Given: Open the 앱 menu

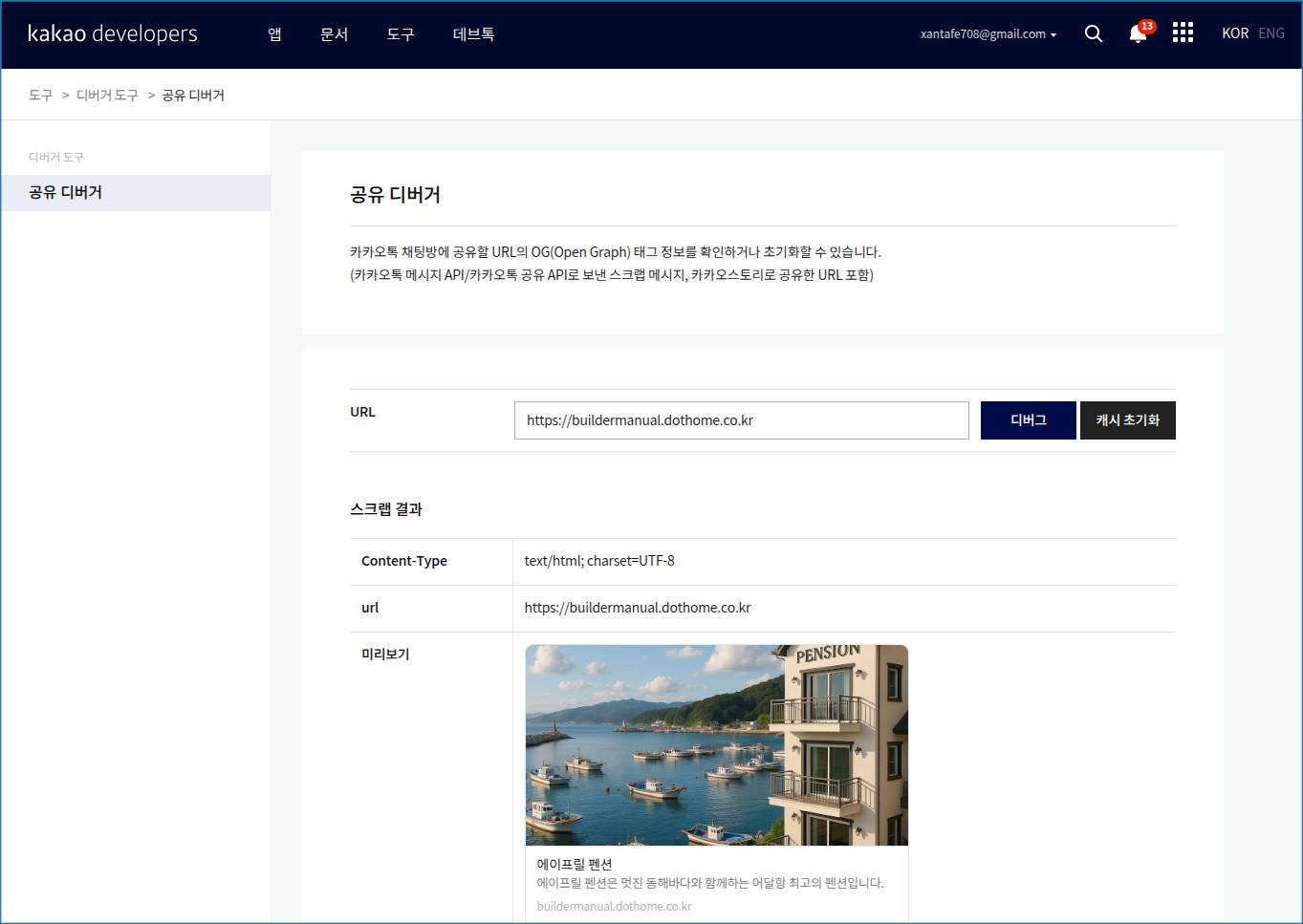Looking at the screenshot, I should pyautogui.click(x=274, y=34).
